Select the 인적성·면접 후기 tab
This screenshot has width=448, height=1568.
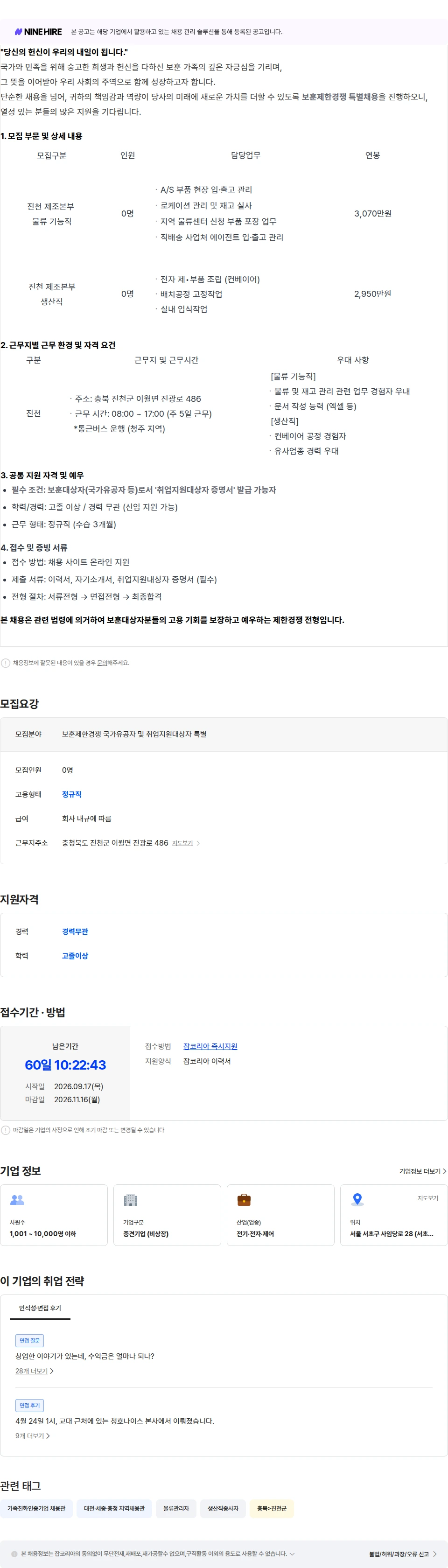[40, 1309]
